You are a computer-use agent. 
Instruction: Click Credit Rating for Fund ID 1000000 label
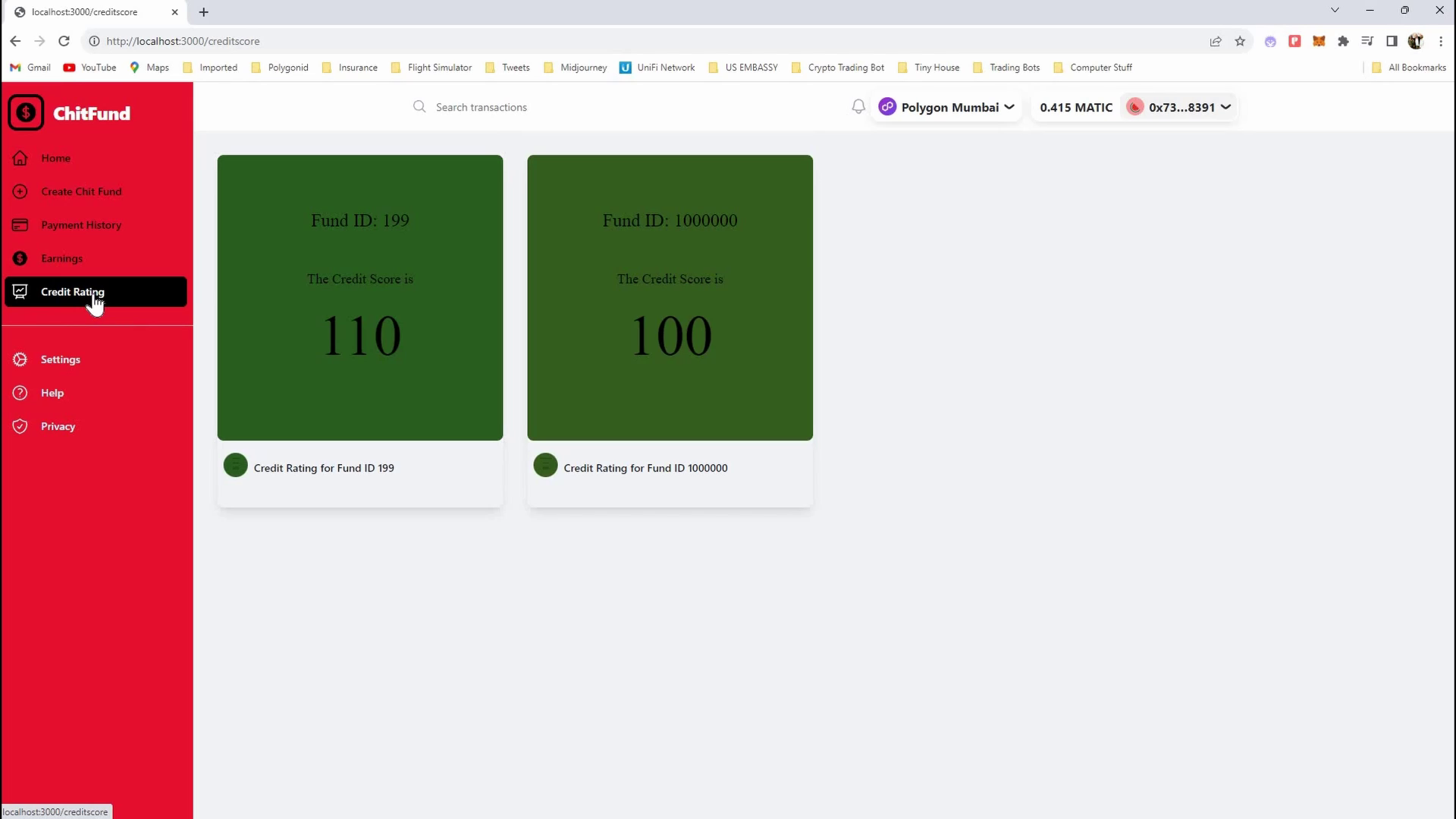point(645,468)
